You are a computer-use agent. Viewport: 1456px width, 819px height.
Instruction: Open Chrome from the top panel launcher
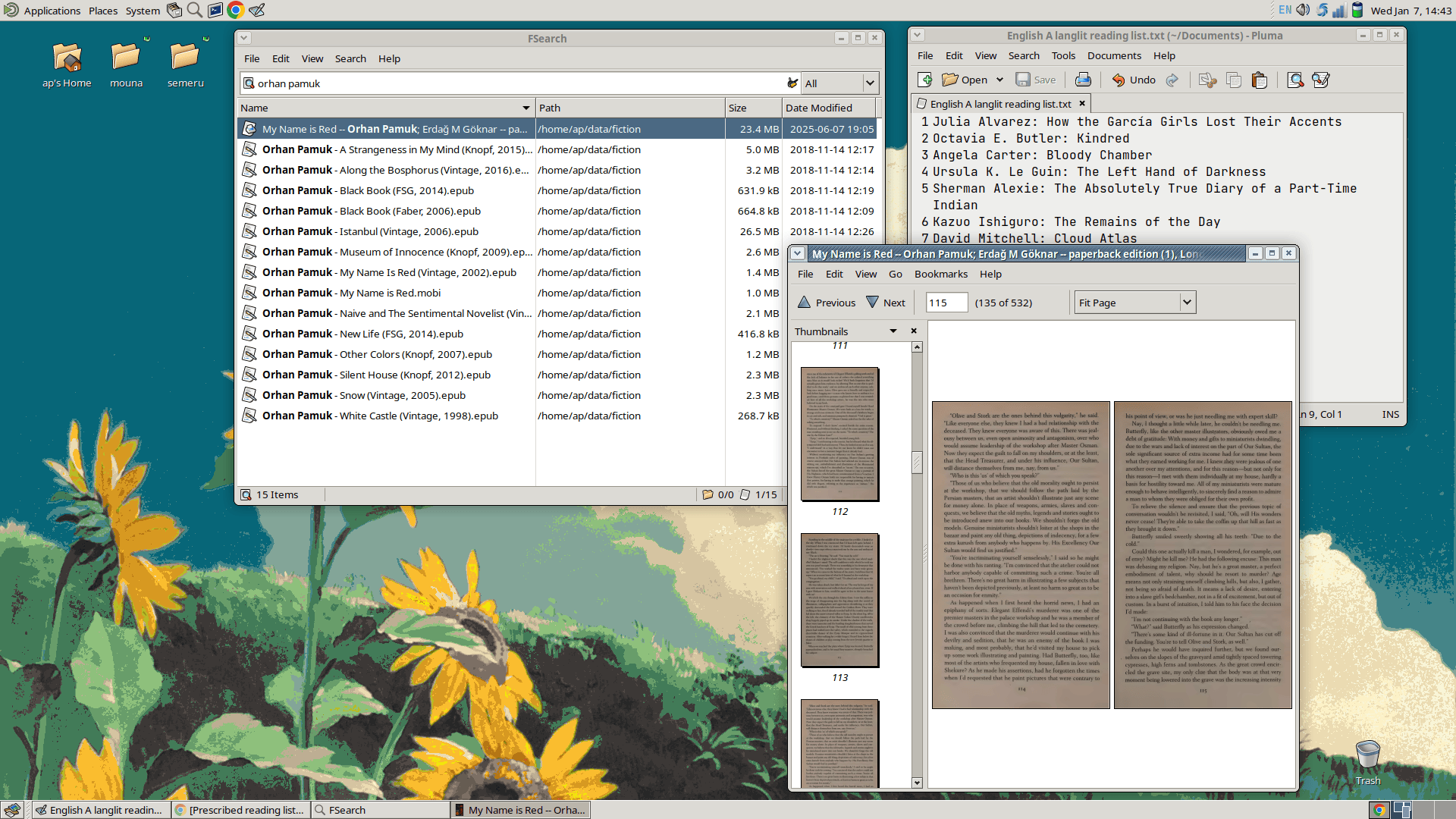(236, 10)
